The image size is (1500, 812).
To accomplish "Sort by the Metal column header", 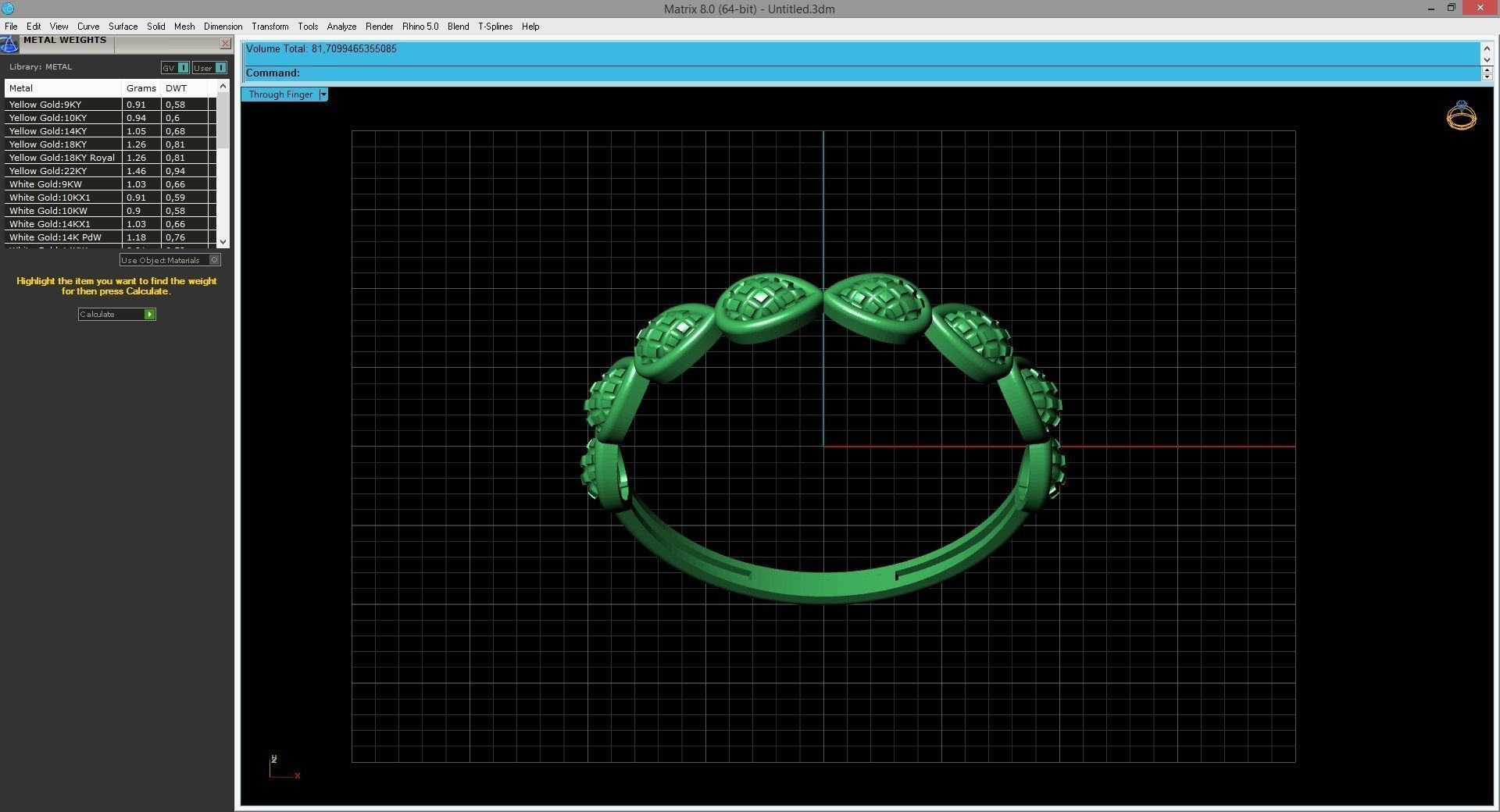I will pyautogui.click(x=63, y=88).
